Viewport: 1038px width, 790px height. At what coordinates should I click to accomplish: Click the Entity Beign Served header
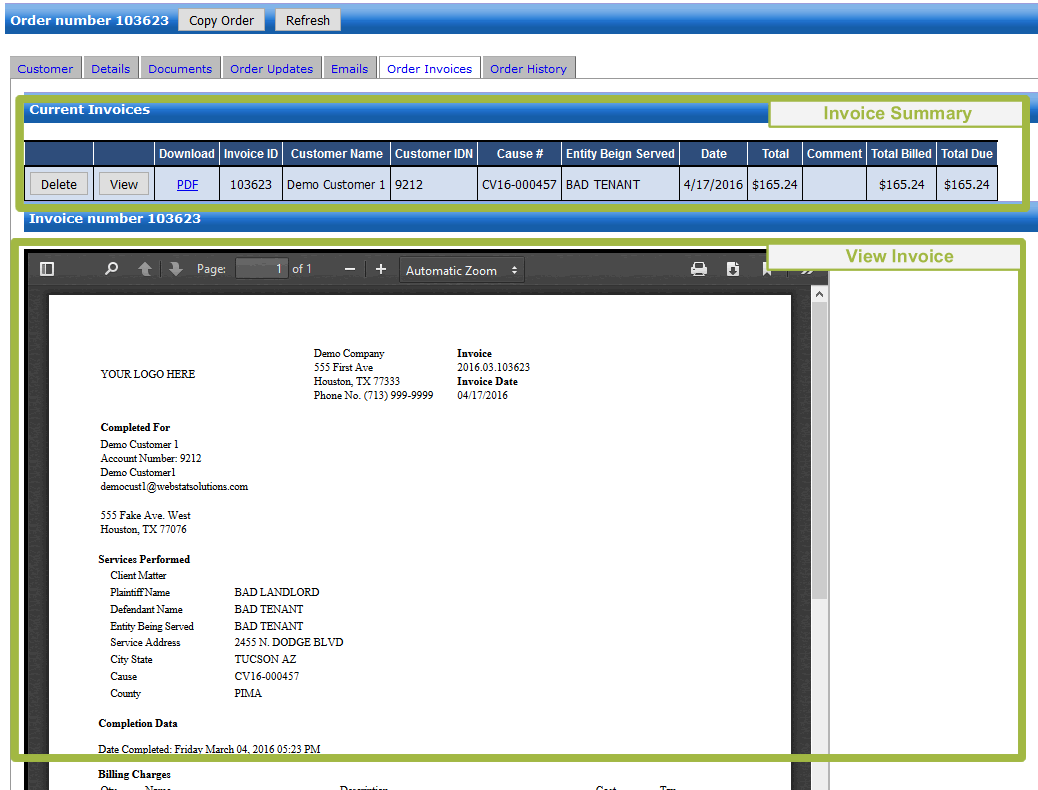(x=620, y=154)
